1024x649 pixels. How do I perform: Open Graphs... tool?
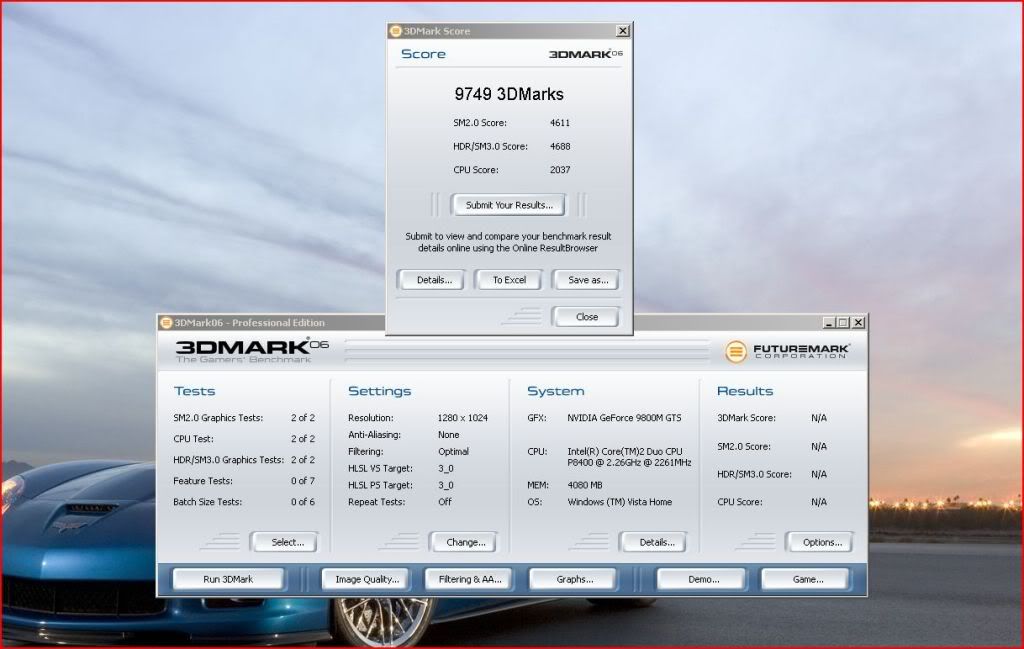tap(574, 579)
